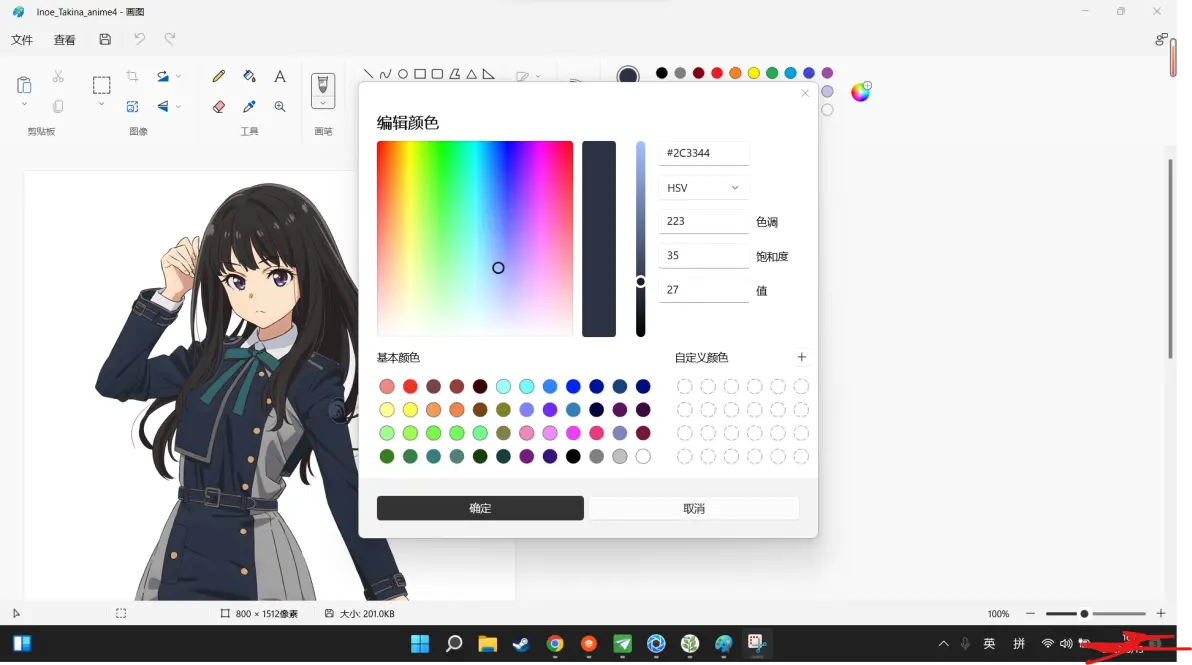Confirm with the 确定 button
The image size is (1192, 665).
[x=480, y=508]
